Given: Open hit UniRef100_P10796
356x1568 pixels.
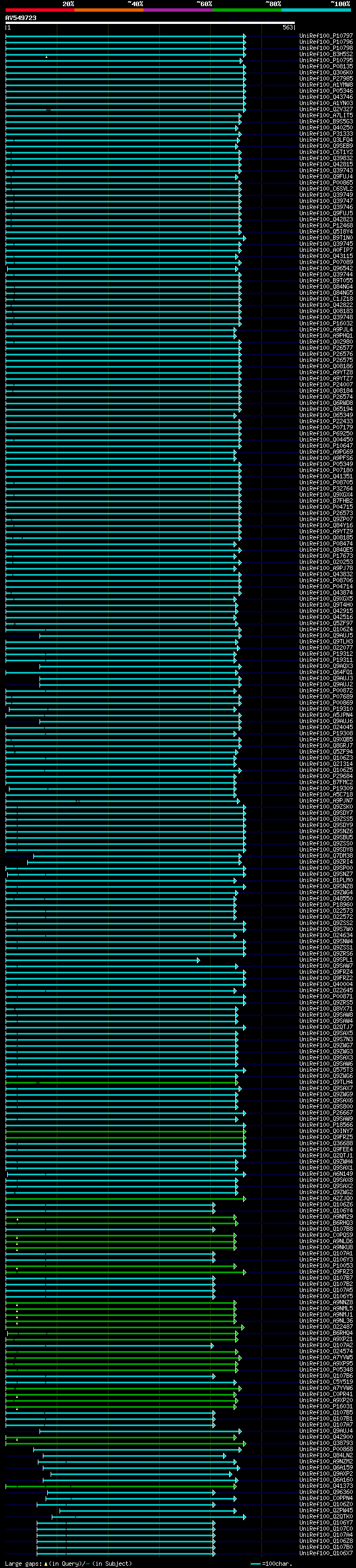Looking at the screenshot, I should [325, 42].
